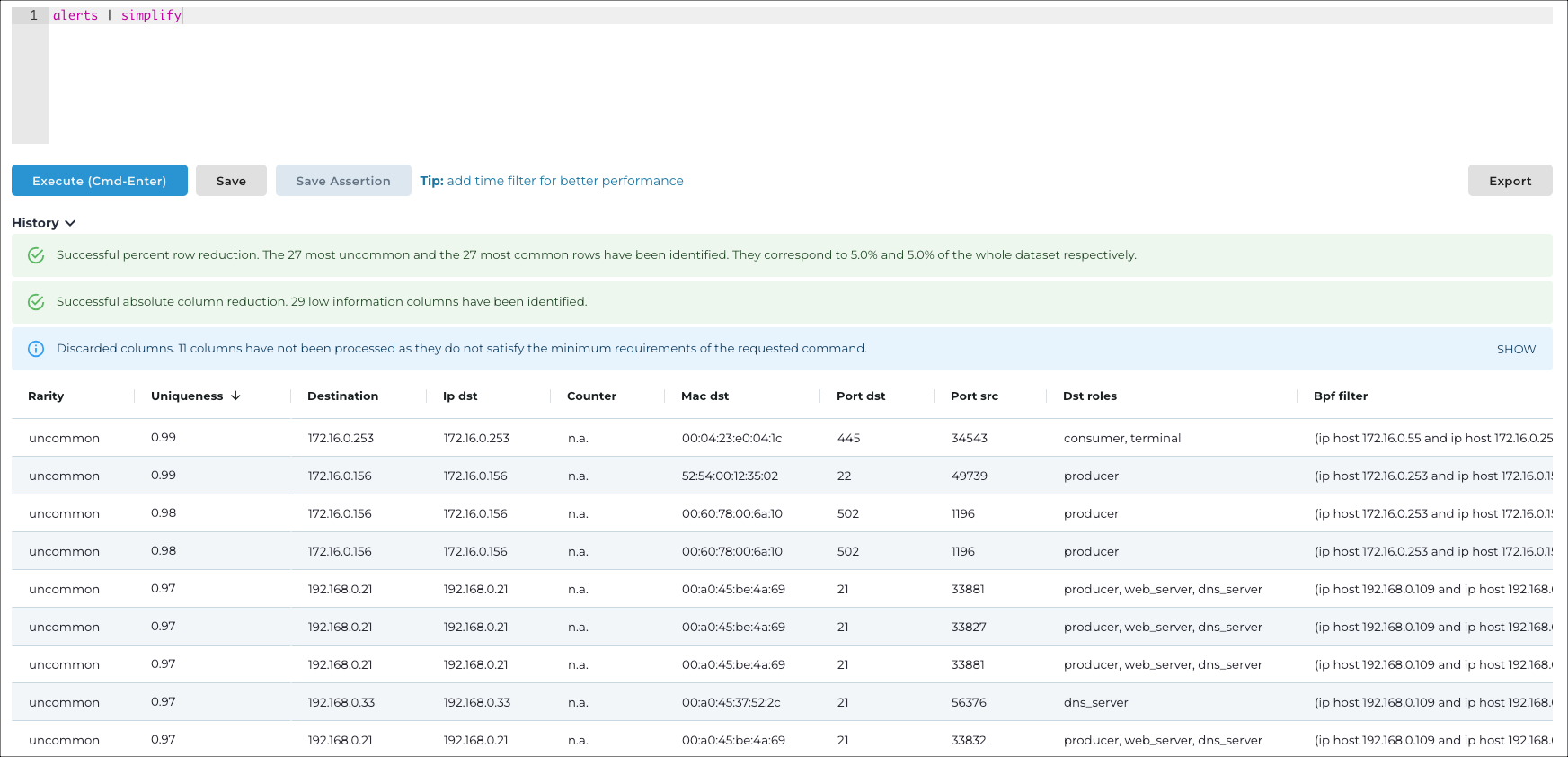Click the Ip dst column header

click(460, 396)
